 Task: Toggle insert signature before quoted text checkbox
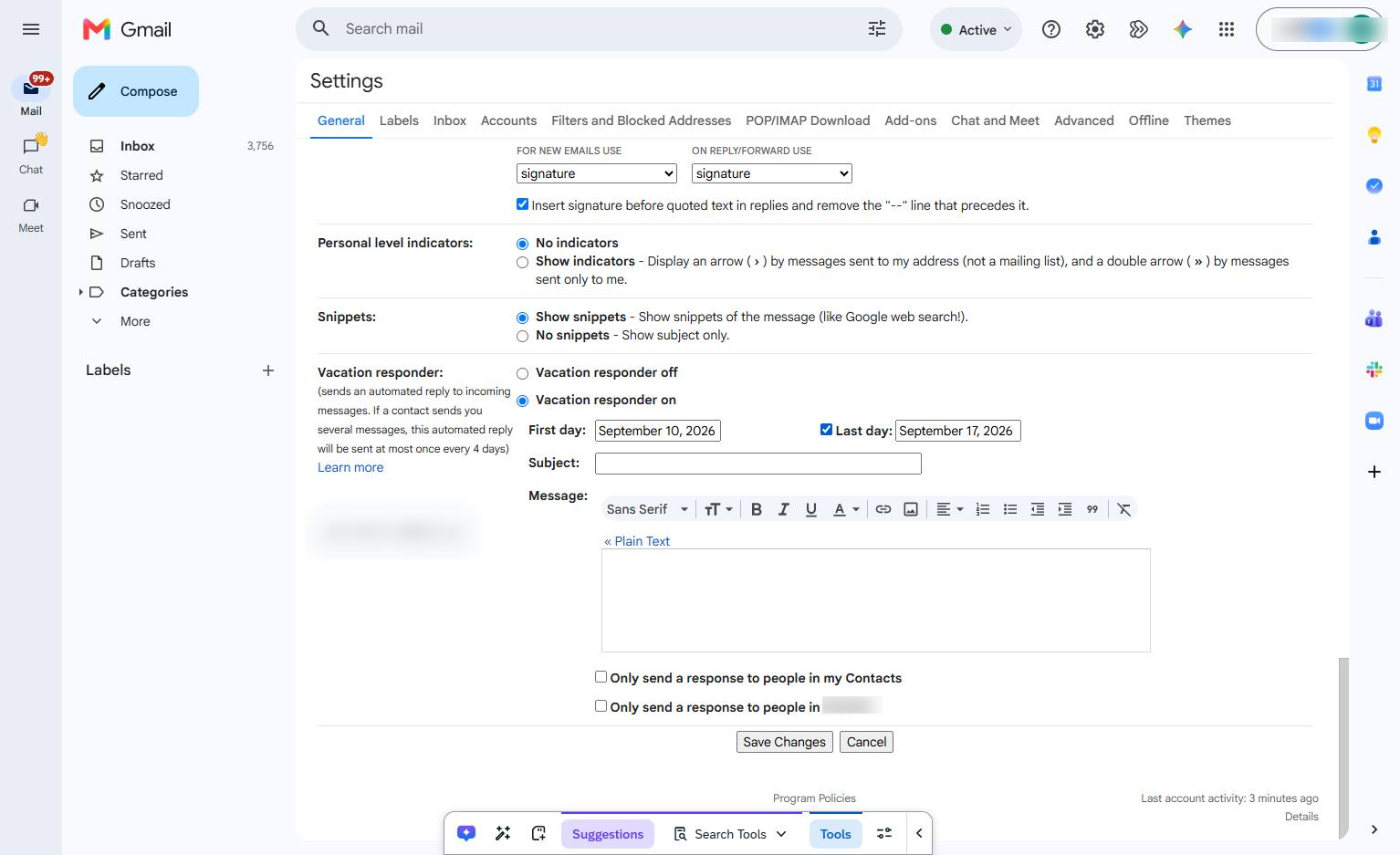tap(522, 204)
